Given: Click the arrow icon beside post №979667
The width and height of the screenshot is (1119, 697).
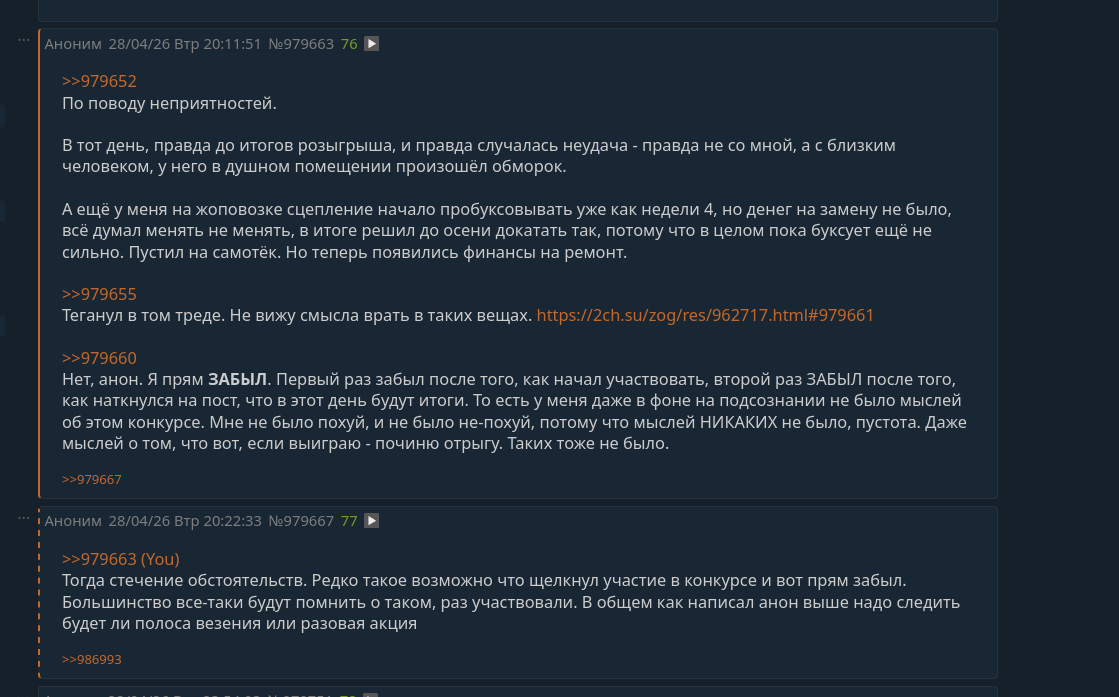Looking at the screenshot, I should click(371, 521).
